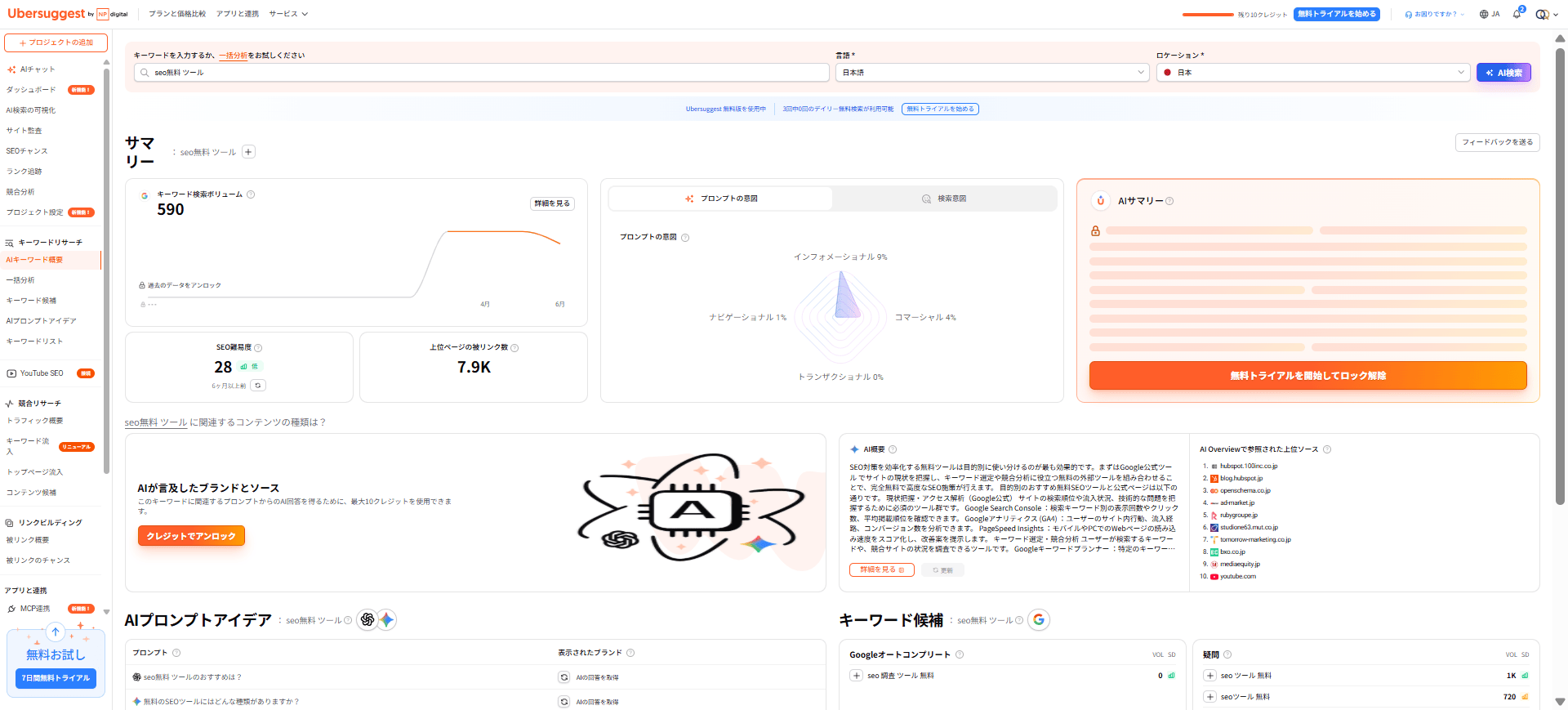Click the 一括分析 link above the search box
The height and width of the screenshot is (710, 1568).
[233, 56]
